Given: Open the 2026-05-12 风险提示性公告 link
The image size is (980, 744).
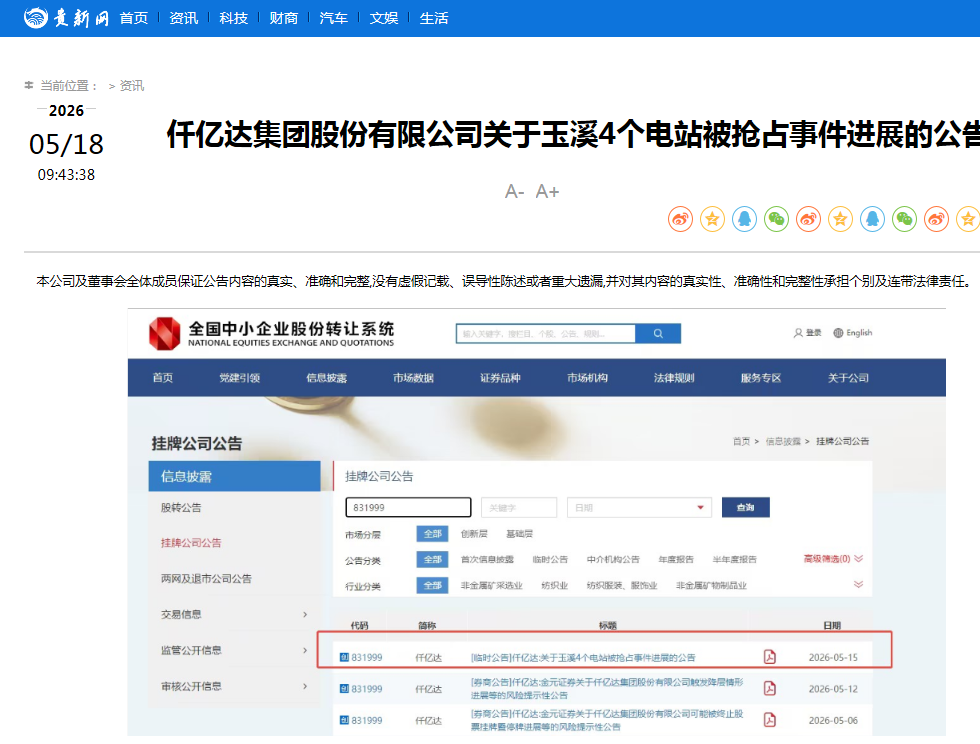Looking at the screenshot, I should 607,688.
